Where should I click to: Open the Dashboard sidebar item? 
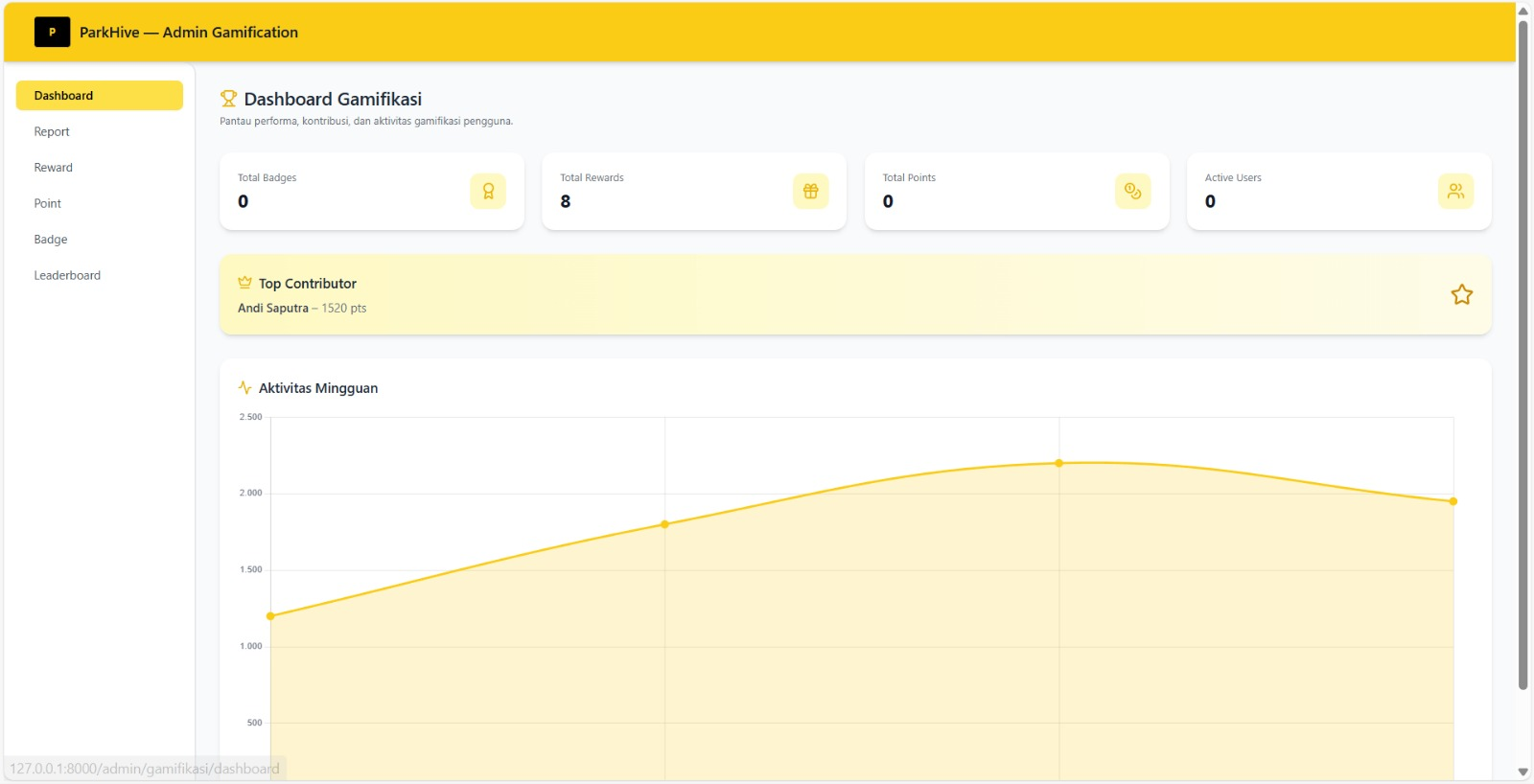(100, 96)
